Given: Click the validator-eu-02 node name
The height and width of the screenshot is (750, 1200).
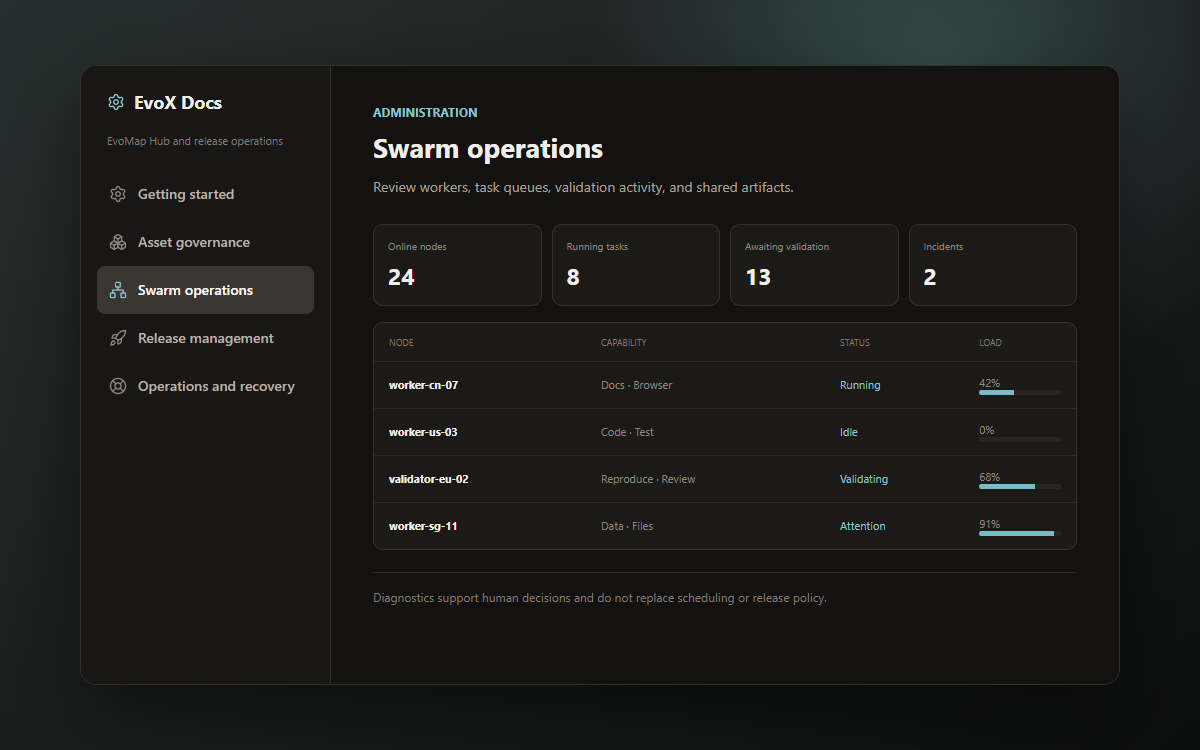Looking at the screenshot, I should 429,479.
